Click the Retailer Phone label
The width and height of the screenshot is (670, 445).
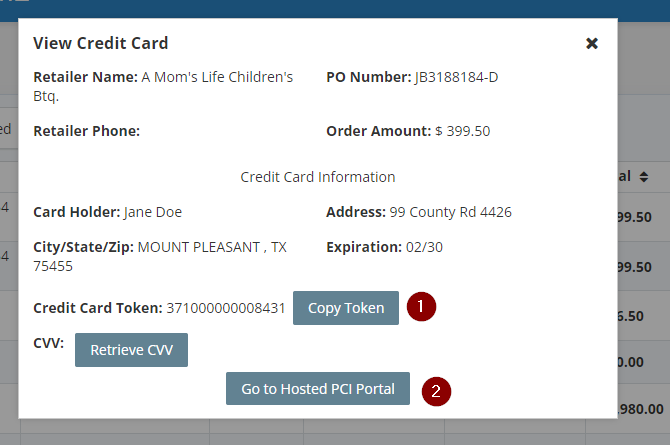tap(87, 131)
